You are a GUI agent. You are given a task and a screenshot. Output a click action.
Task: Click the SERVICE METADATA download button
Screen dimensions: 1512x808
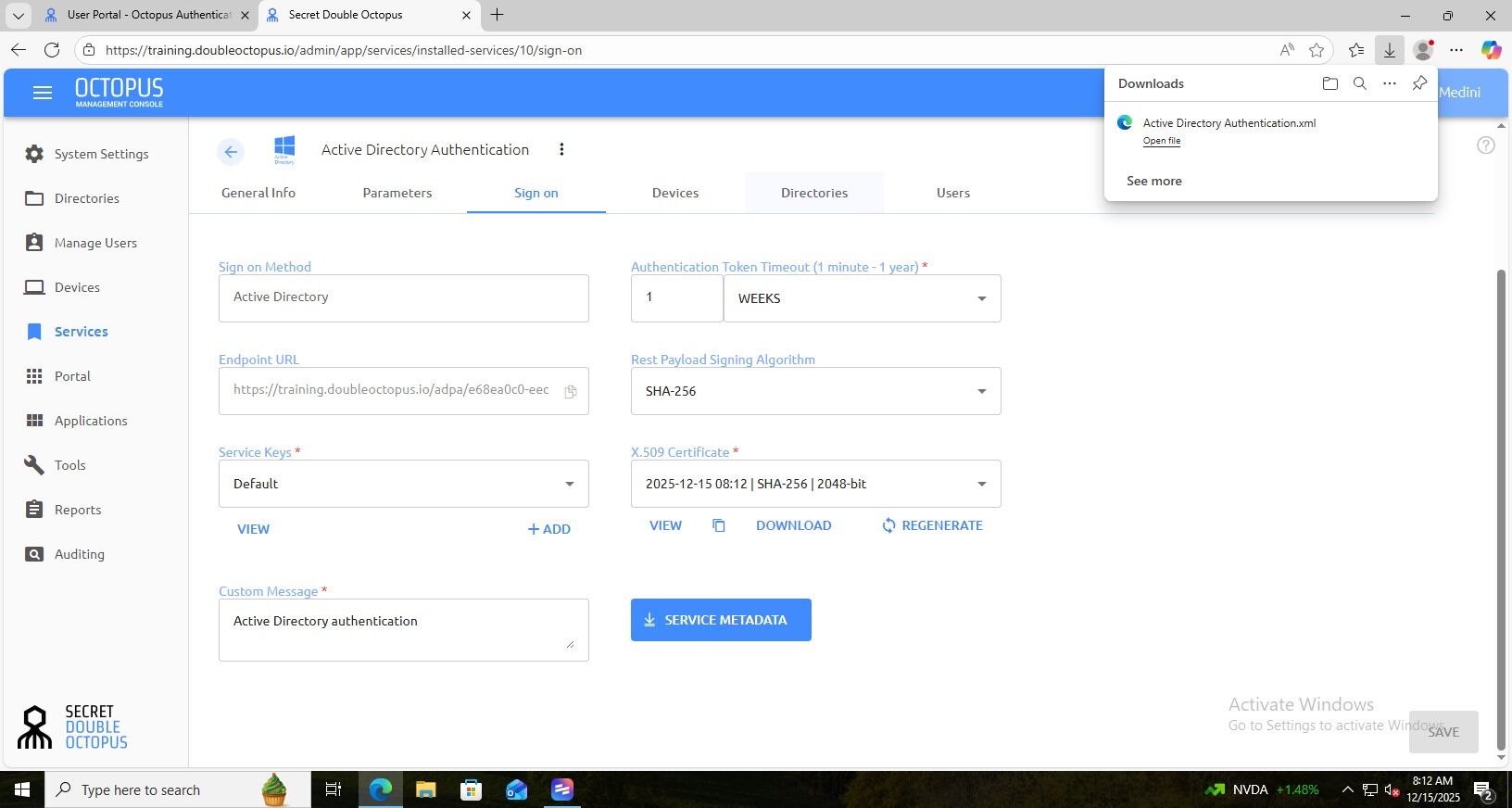click(721, 620)
